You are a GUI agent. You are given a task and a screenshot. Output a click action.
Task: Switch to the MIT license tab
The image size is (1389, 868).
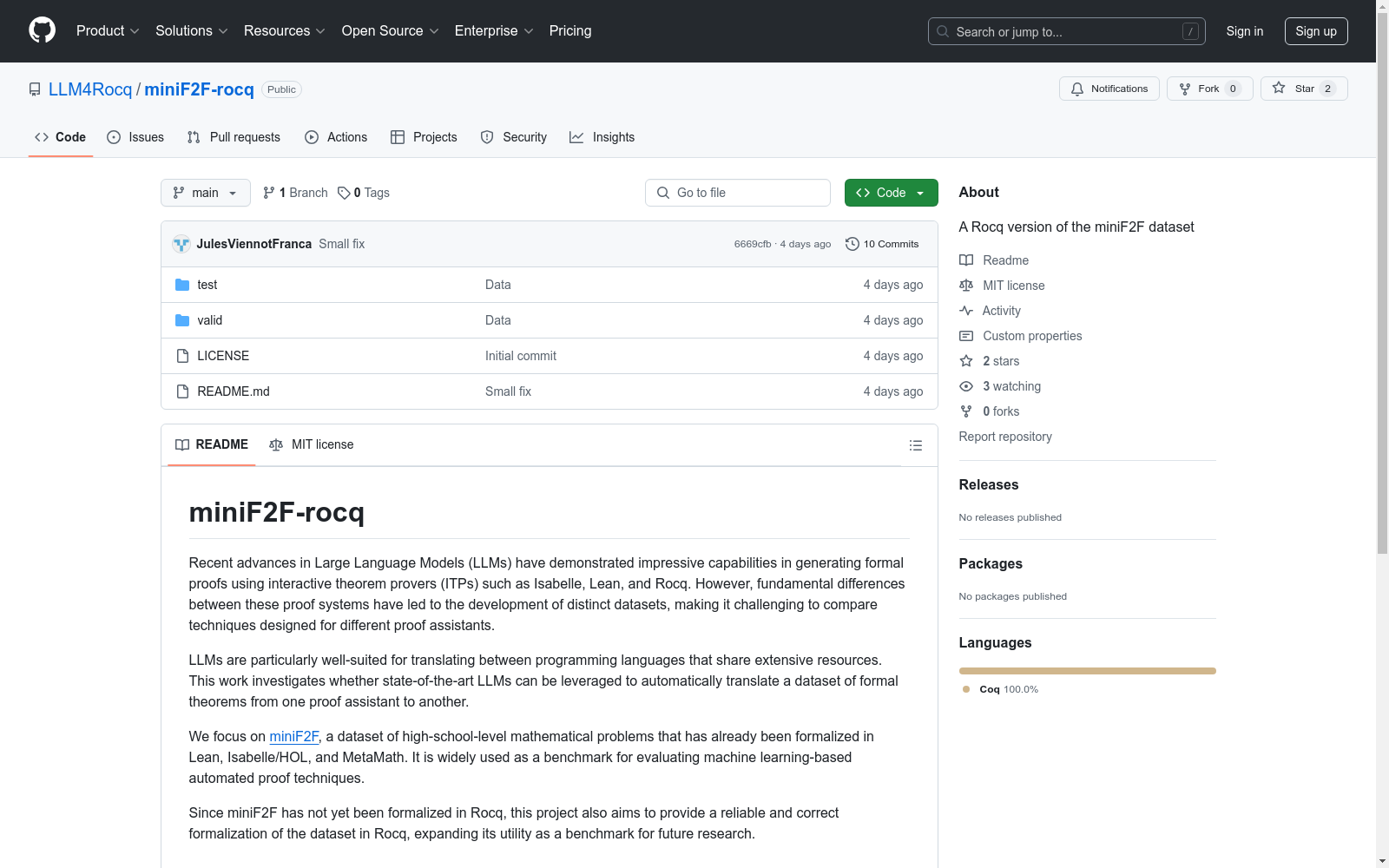pyautogui.click(x=312, y=444)
